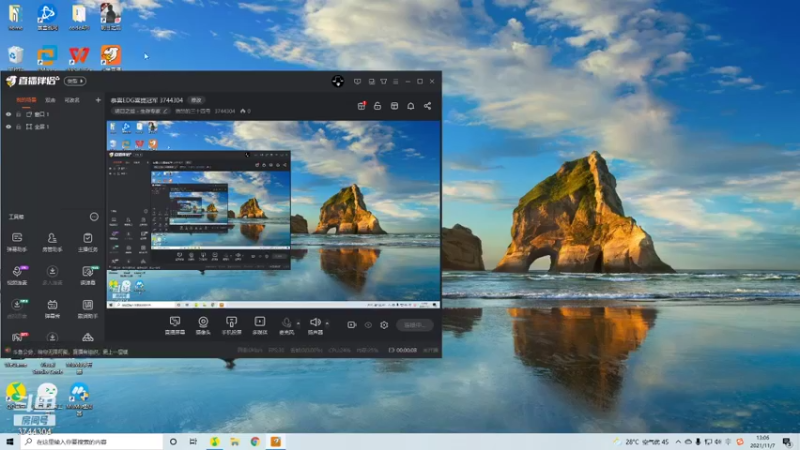800x450 pixels.
Task: Open Task View from the taskbar
Action: [193, 441]
